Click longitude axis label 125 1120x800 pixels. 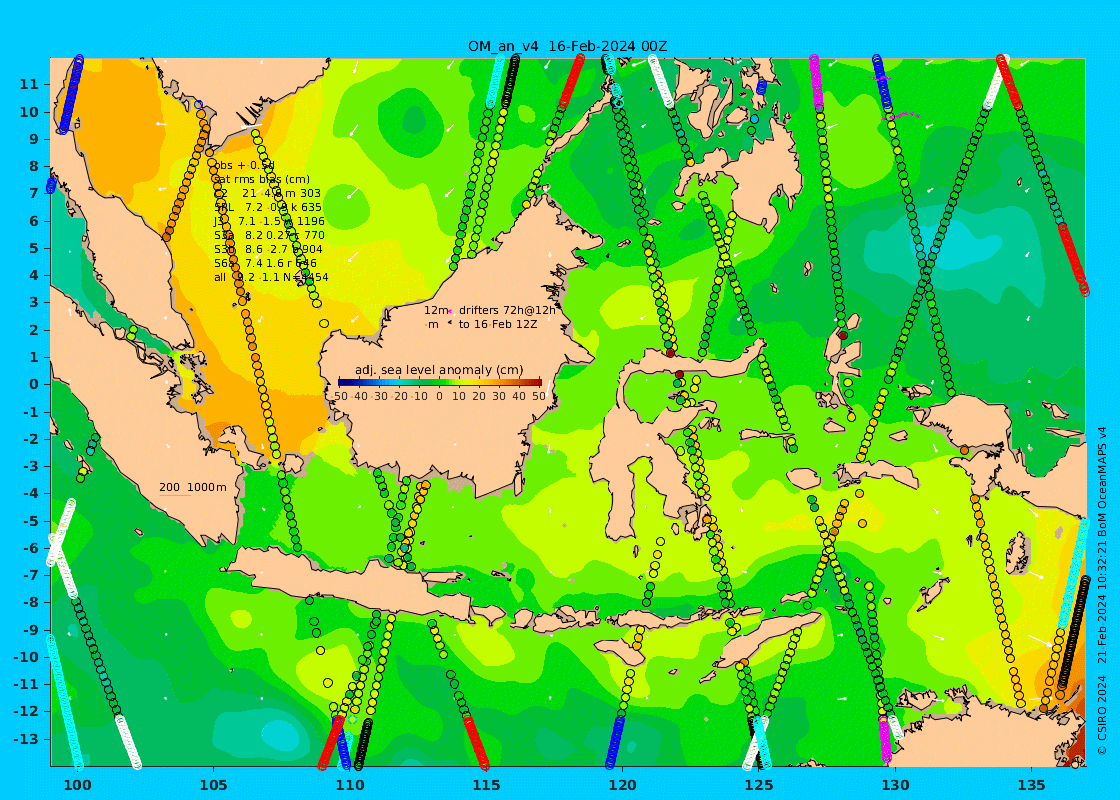[759, 785]
